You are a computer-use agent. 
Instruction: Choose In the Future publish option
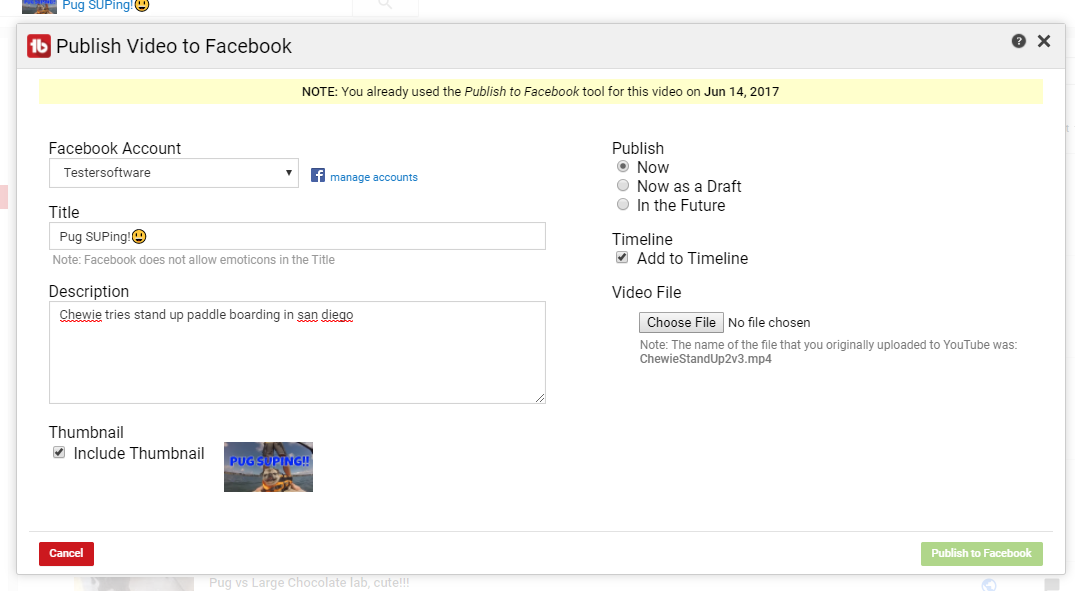pos(623,204)
